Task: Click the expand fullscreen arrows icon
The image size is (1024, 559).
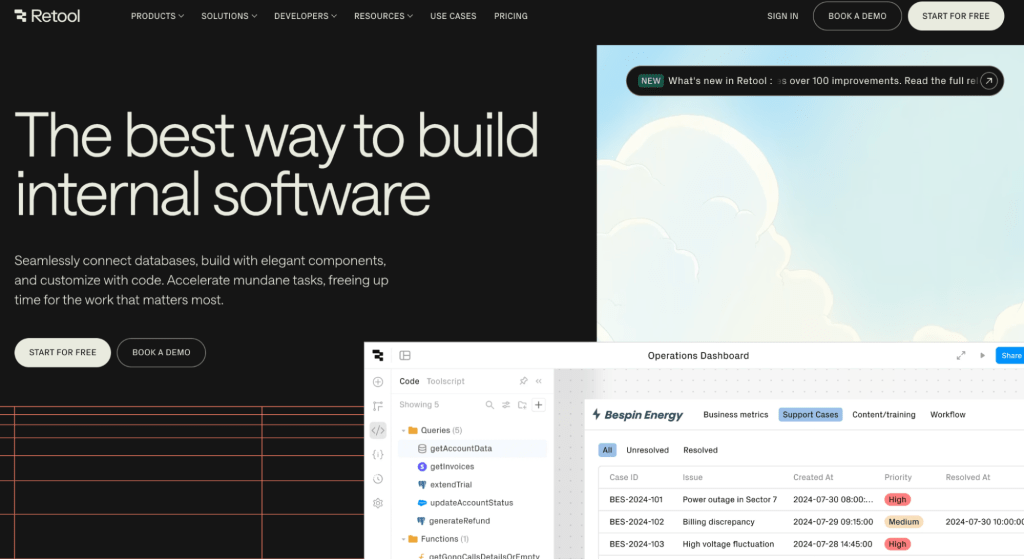Action: pyautogui.click(x=961, y=355)
